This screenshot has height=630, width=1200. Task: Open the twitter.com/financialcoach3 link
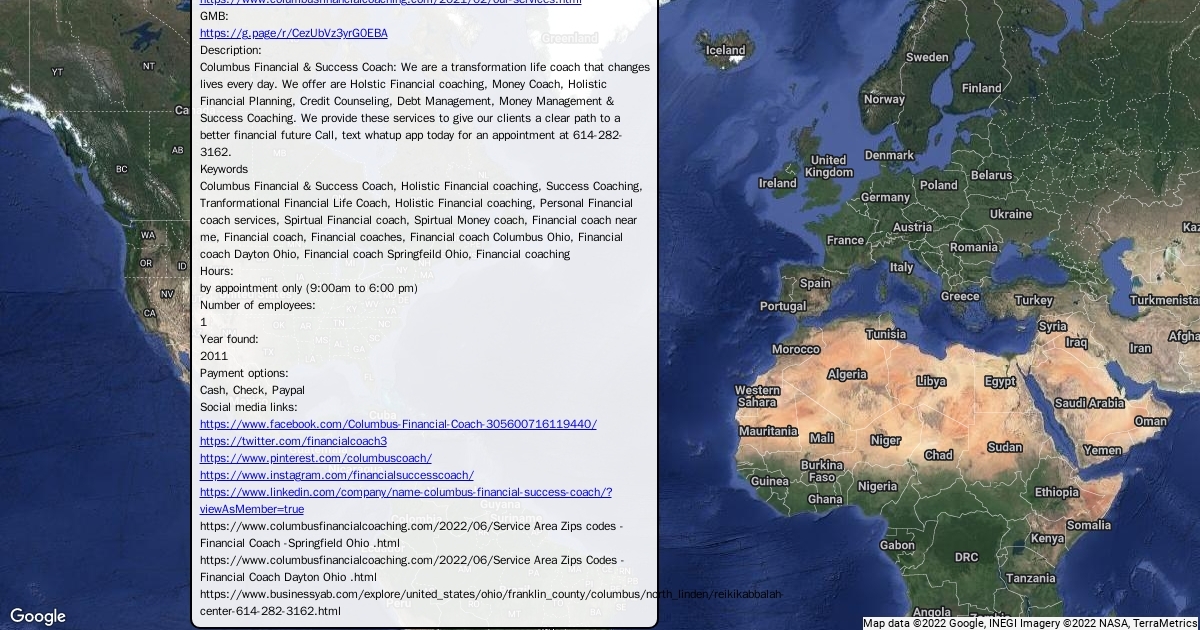(293, 441)
